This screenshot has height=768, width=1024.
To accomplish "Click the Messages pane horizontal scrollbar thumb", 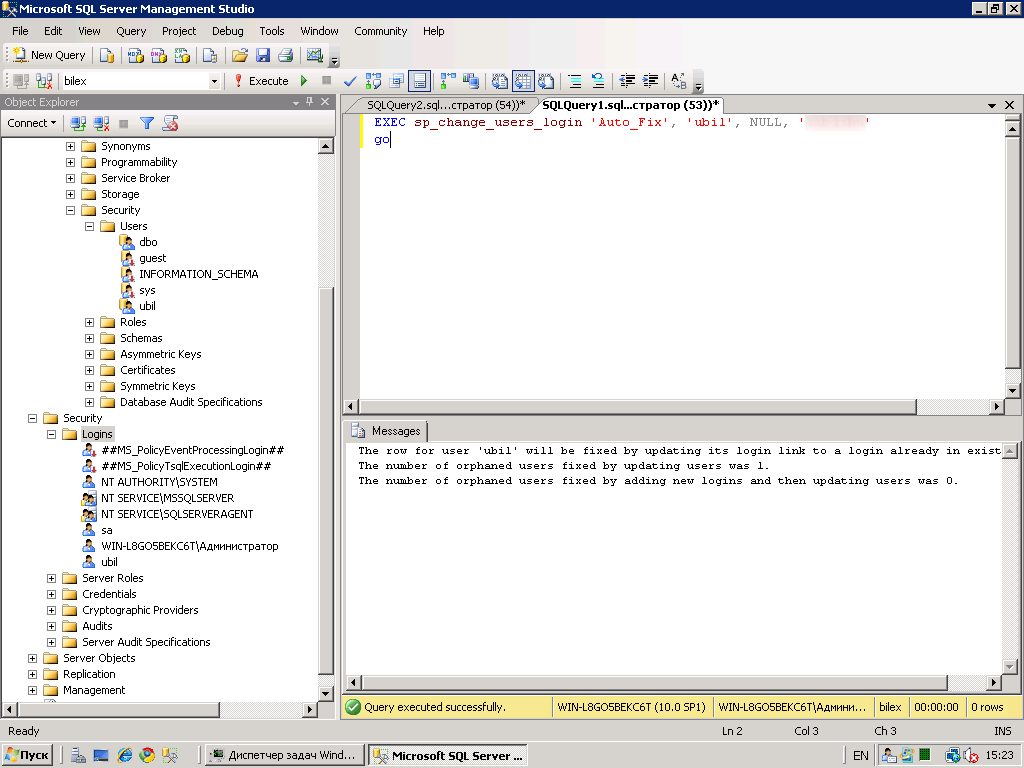I will click(655, 682).
